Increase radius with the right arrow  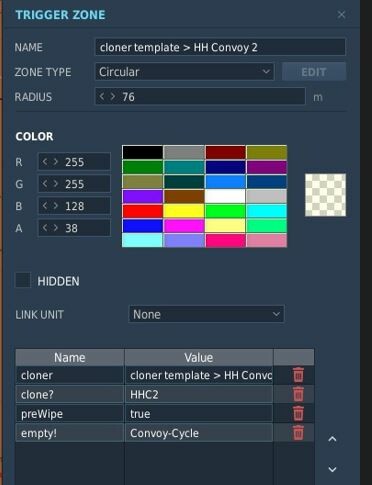point(113,97)
